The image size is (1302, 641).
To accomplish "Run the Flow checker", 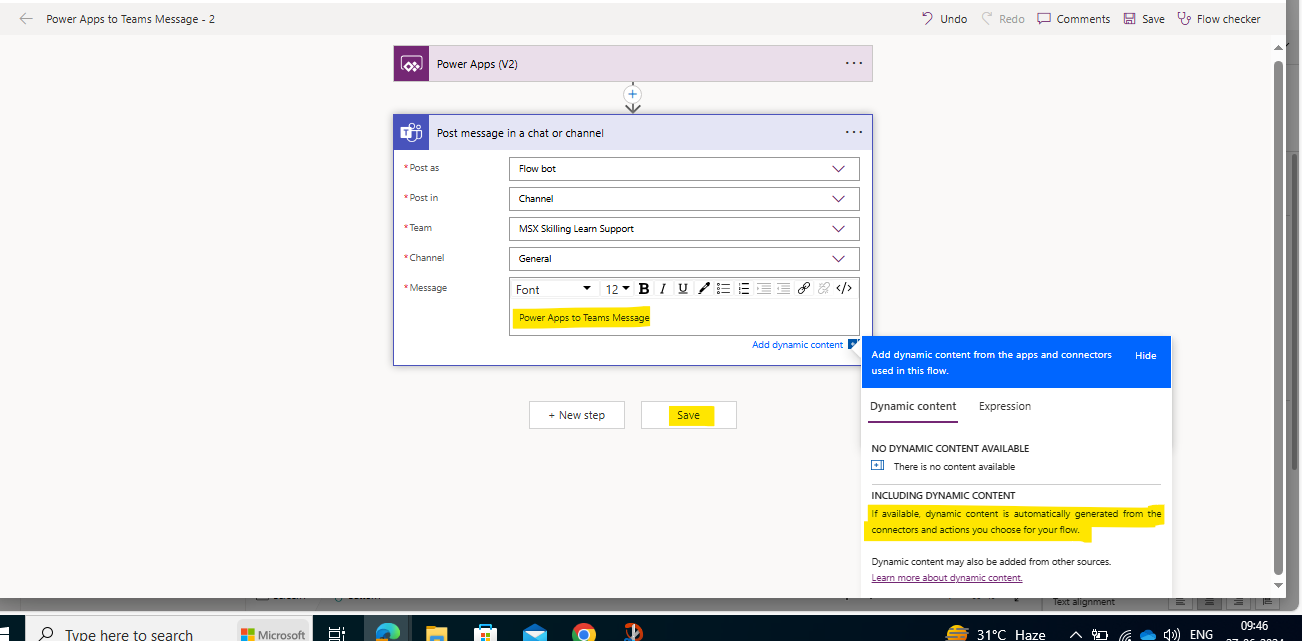I will tap(1219, 19).
